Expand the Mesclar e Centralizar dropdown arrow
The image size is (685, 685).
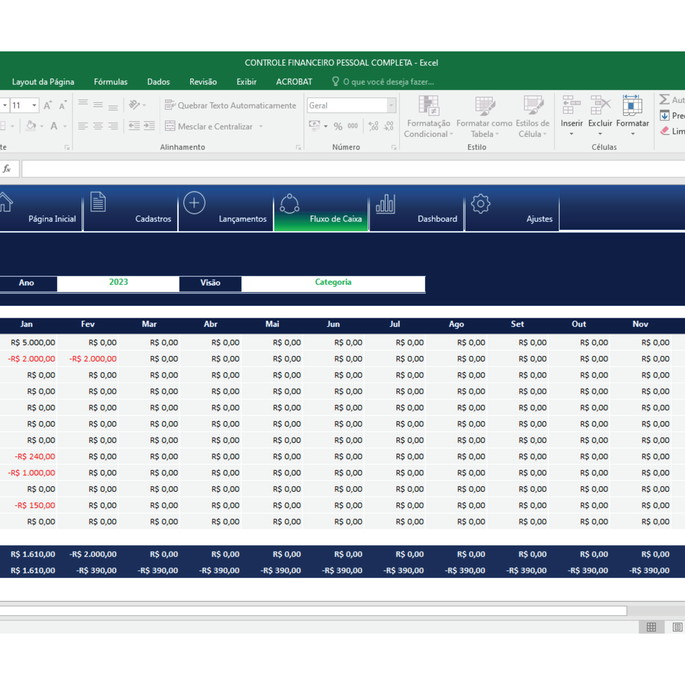(261, 126)
